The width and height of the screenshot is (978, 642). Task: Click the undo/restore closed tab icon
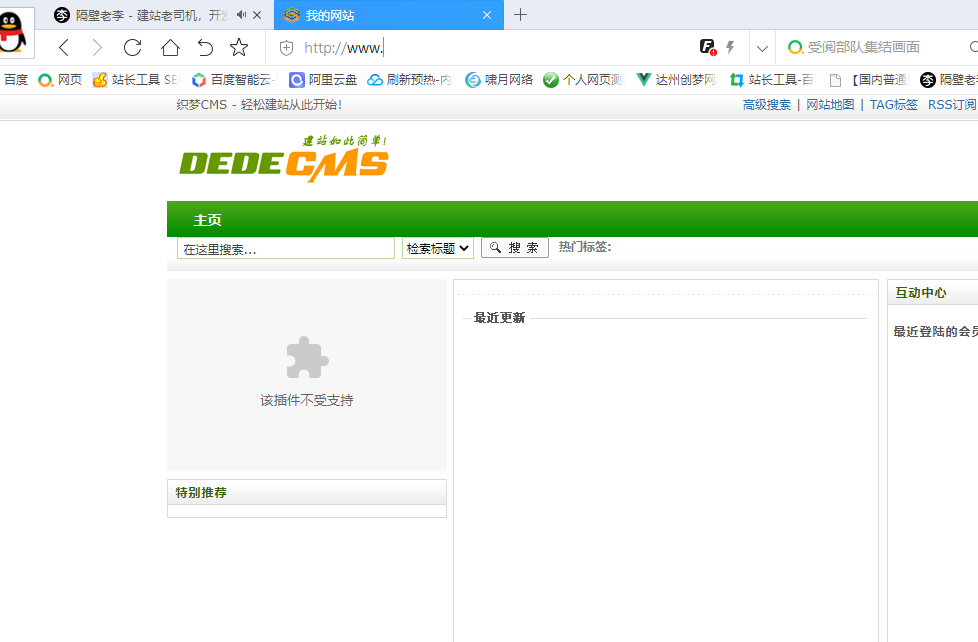[x=205, y=47]
